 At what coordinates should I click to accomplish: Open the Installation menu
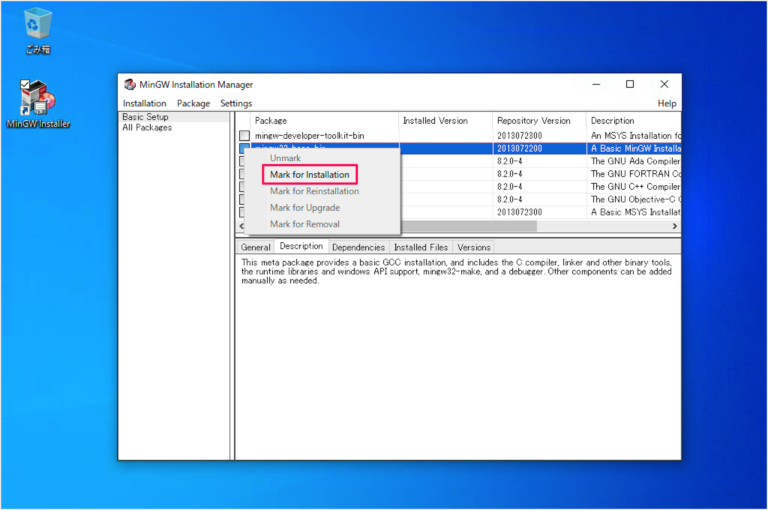pyautogui.click(x=144, y=103)
